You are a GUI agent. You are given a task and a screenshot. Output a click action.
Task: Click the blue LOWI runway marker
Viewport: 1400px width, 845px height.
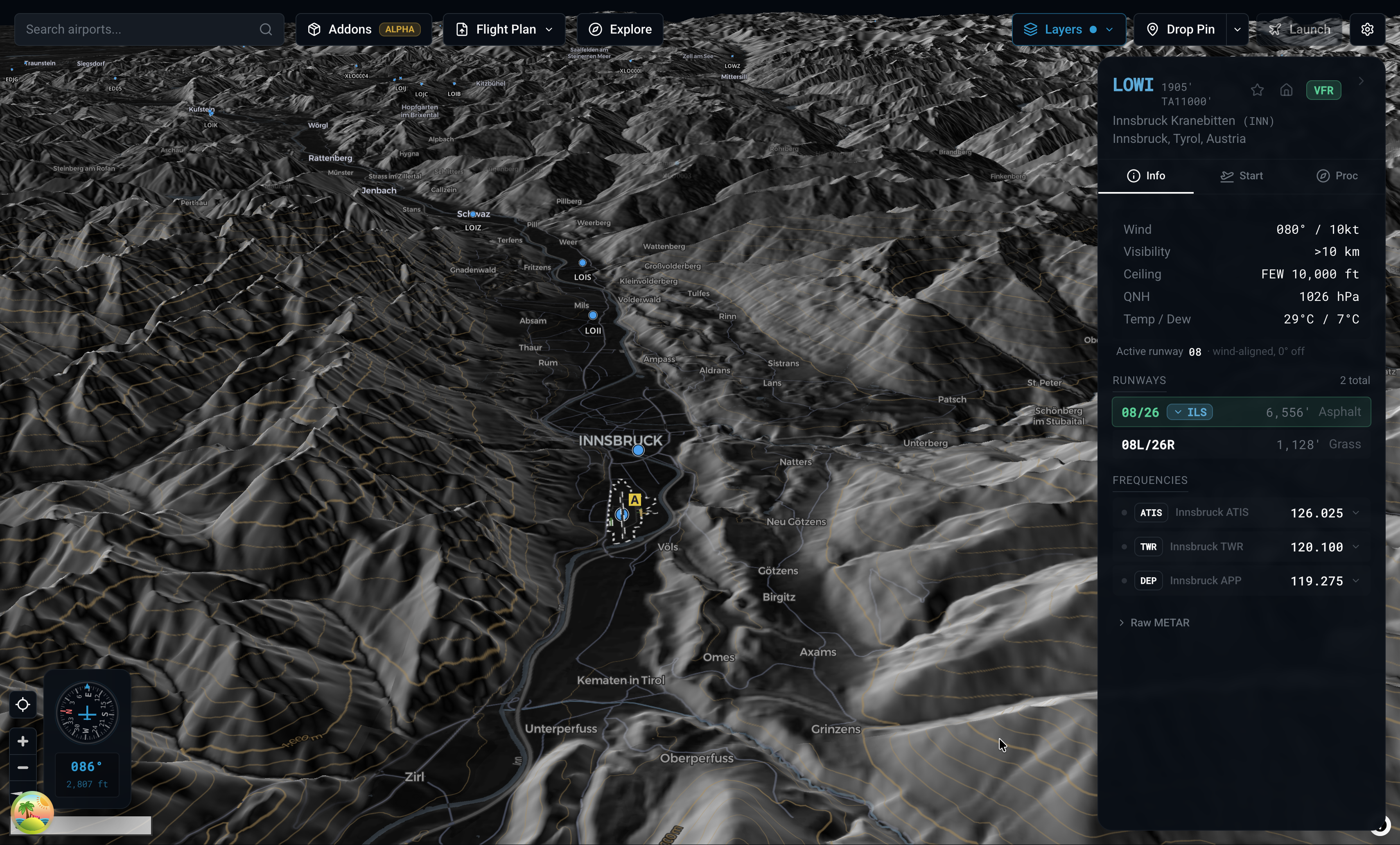(x=622, y=514)
